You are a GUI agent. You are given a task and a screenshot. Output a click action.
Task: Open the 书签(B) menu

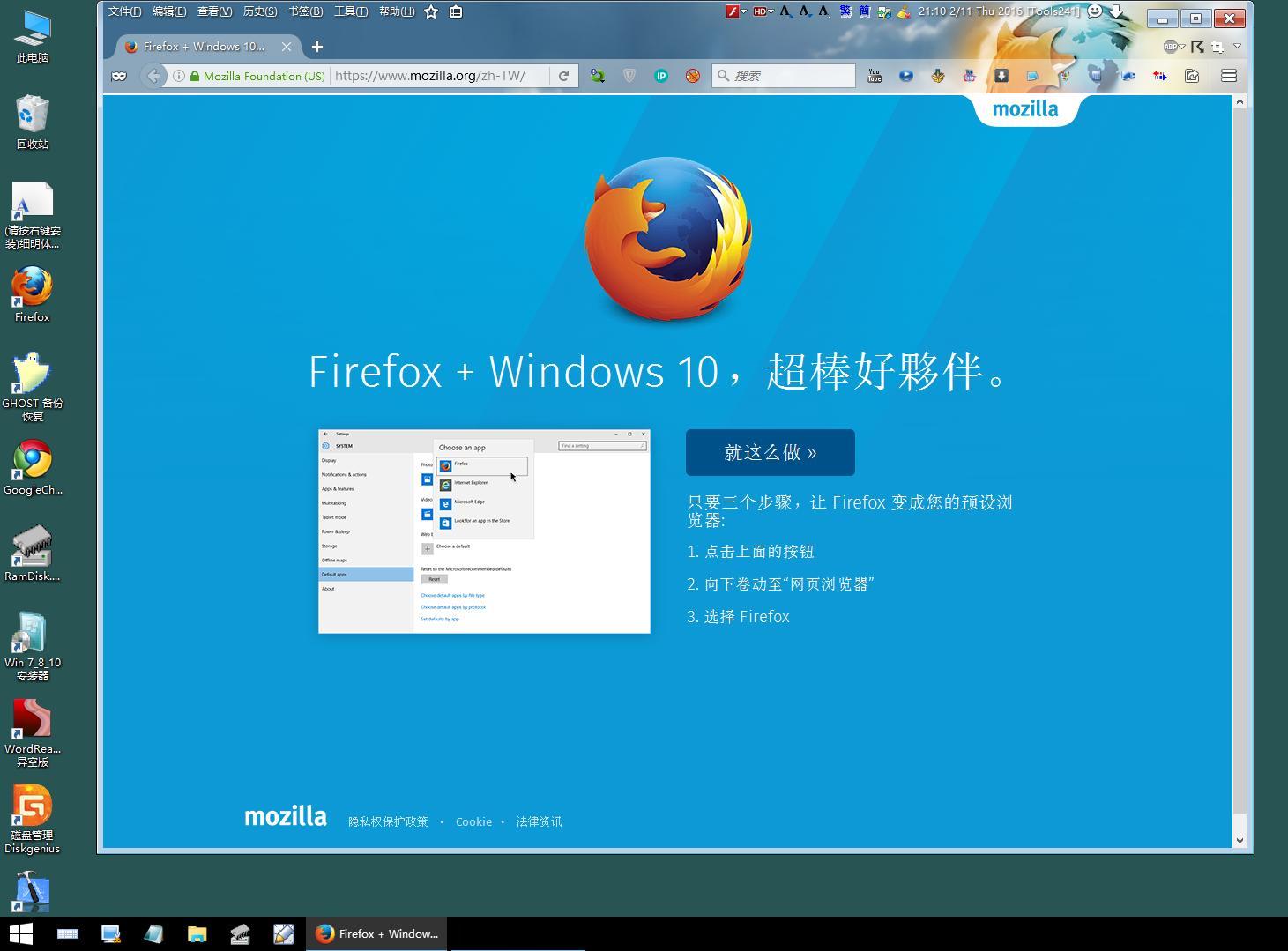pyautogui.click(x=305, y=11)
